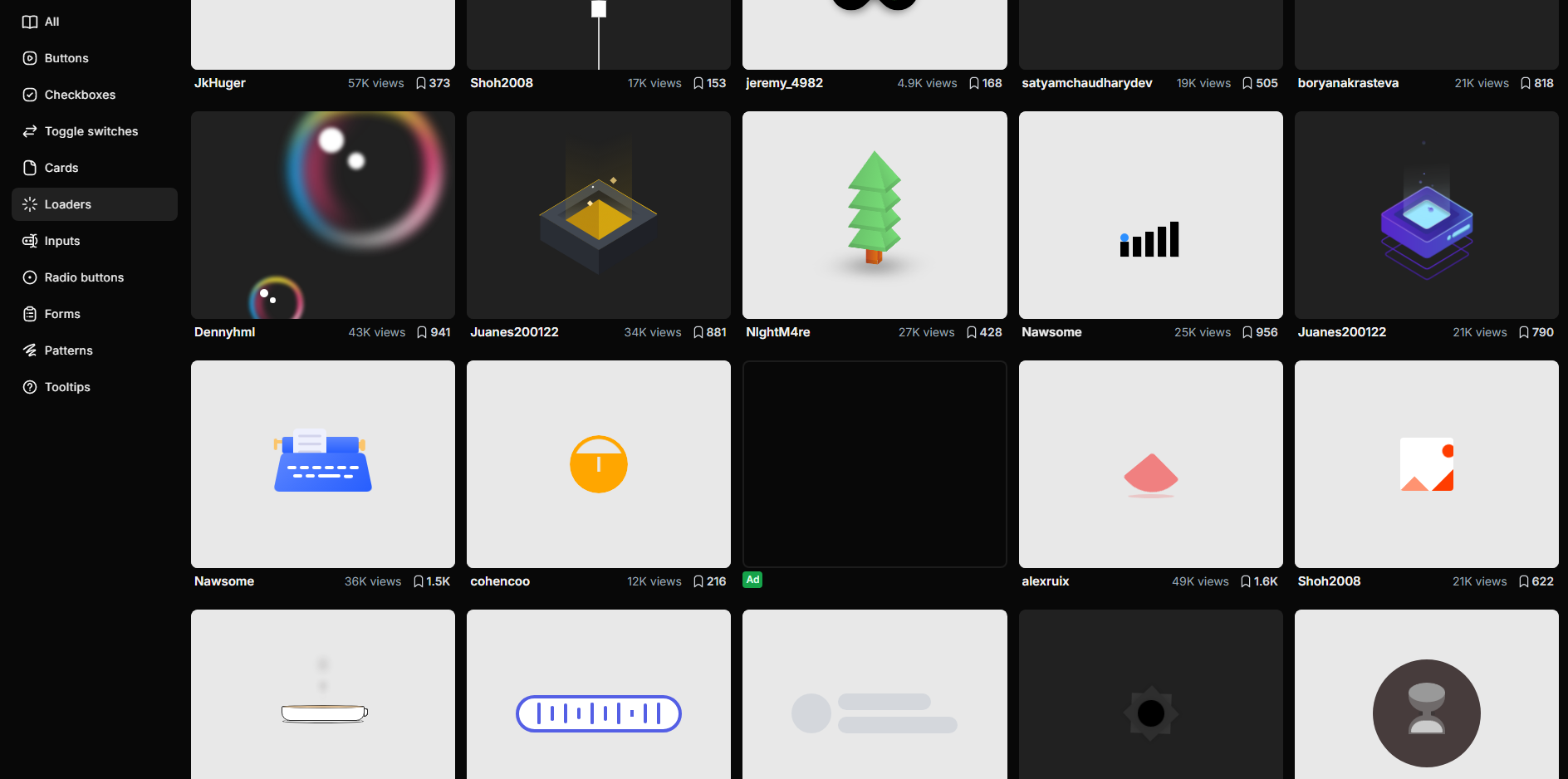
Task: Bookmark satyamchaudharydev's loader
Action: pos(1247,83)
